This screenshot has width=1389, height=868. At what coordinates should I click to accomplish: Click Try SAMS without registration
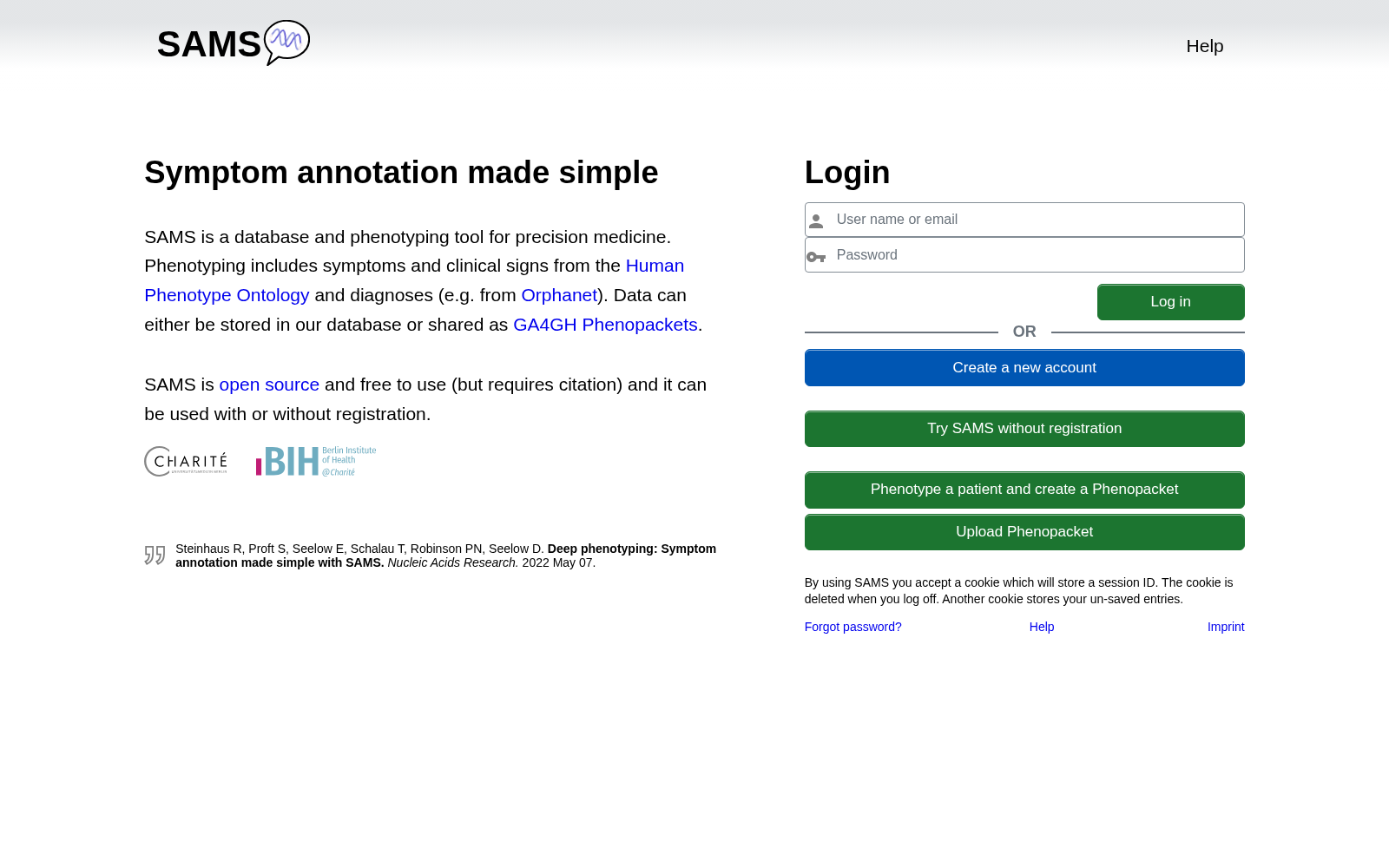(1024, 429)
